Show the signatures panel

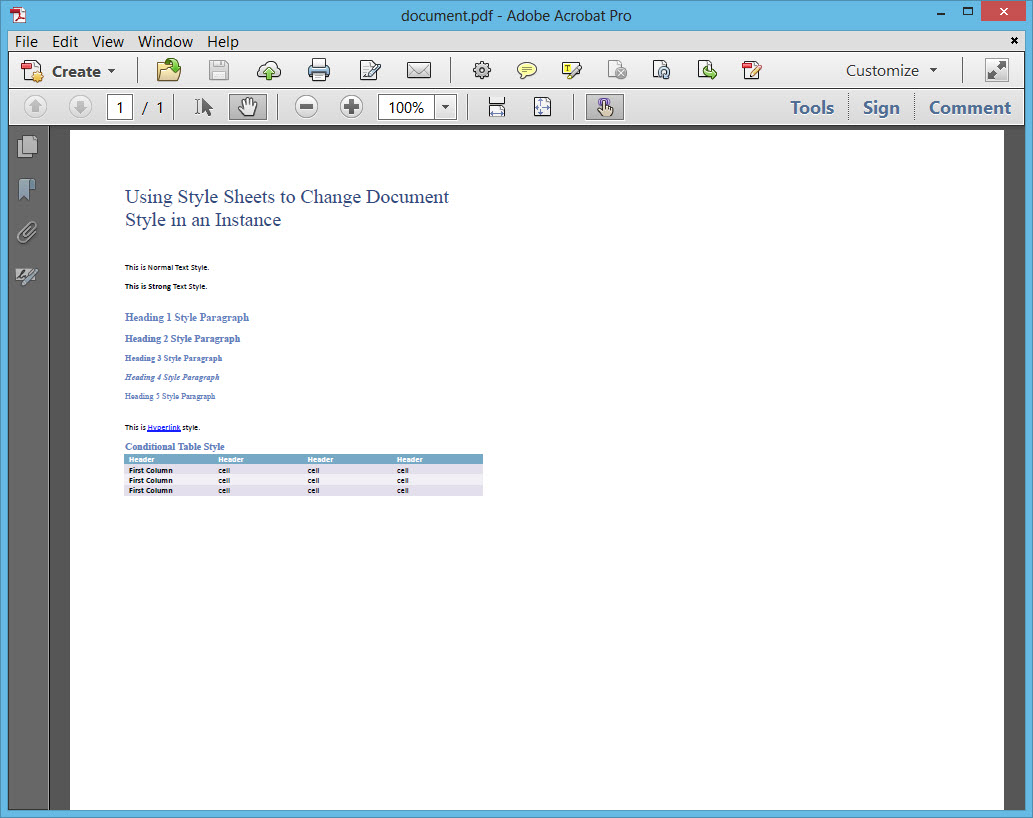(x=27, y=276)
